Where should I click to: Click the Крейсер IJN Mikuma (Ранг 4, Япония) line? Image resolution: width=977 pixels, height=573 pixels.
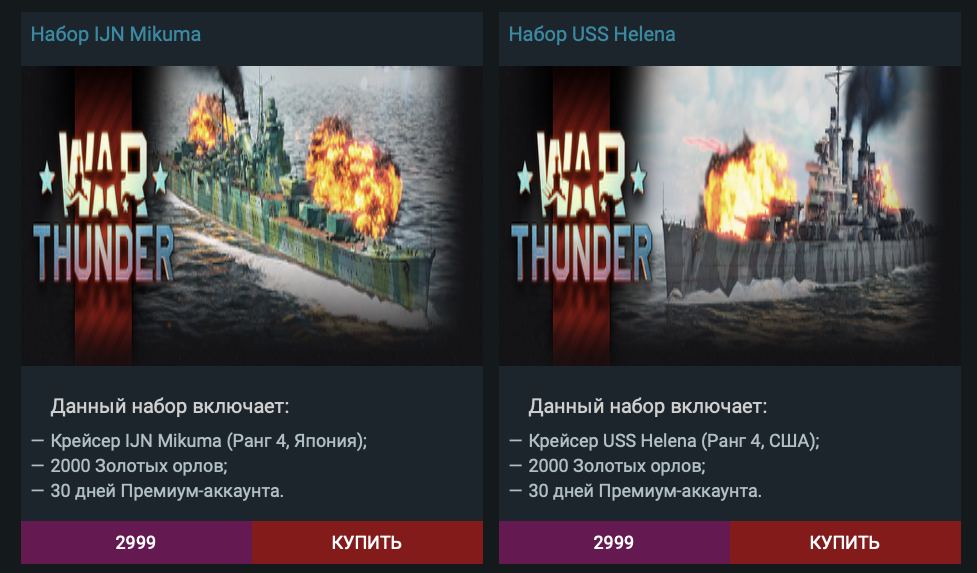[199, 441]
